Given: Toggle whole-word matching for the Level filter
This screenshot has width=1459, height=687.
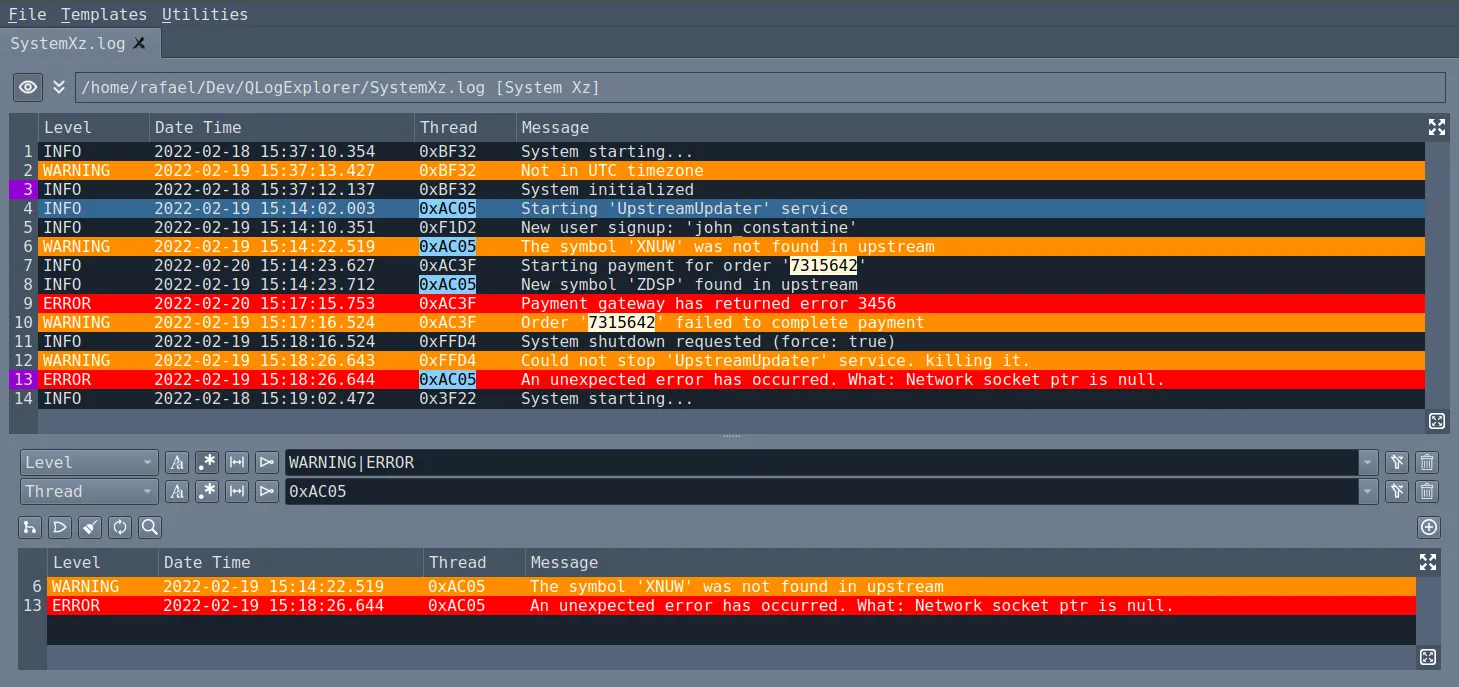Looking at the screenshot, I should [x=237, y=462].
